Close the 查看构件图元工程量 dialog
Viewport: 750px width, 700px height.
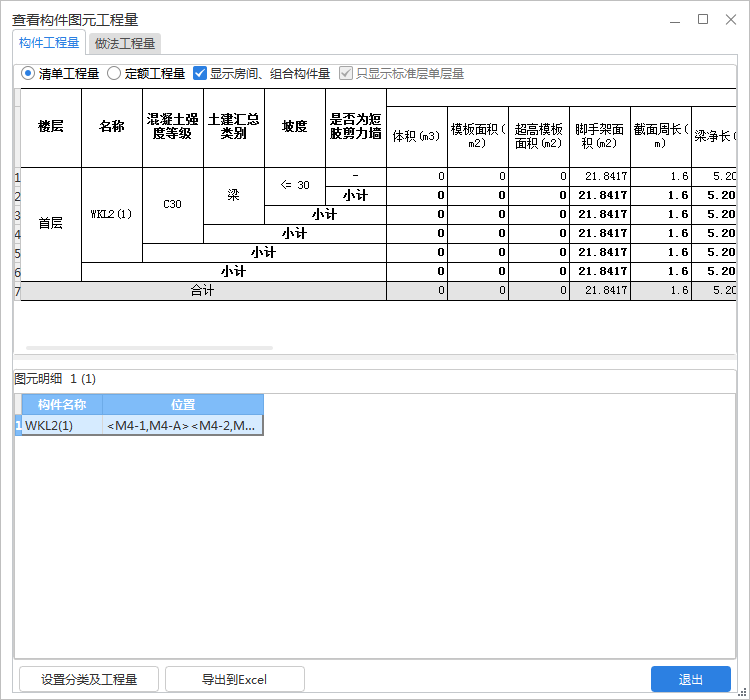[x=731, y=20]
